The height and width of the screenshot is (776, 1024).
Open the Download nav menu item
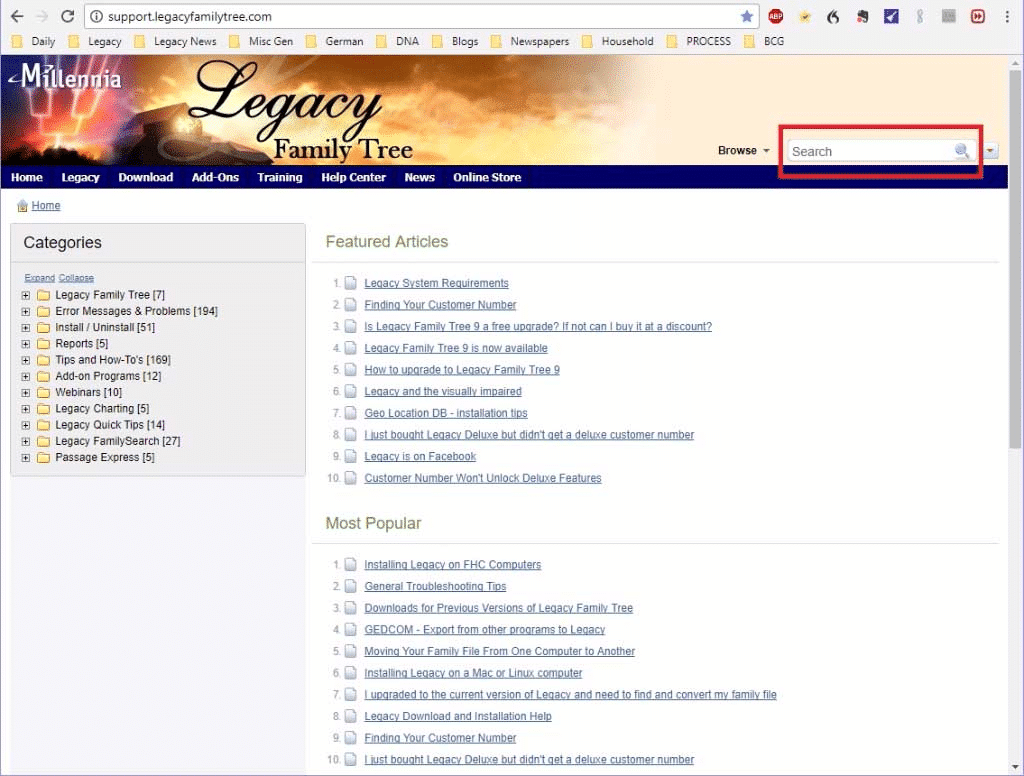(146, 177)
